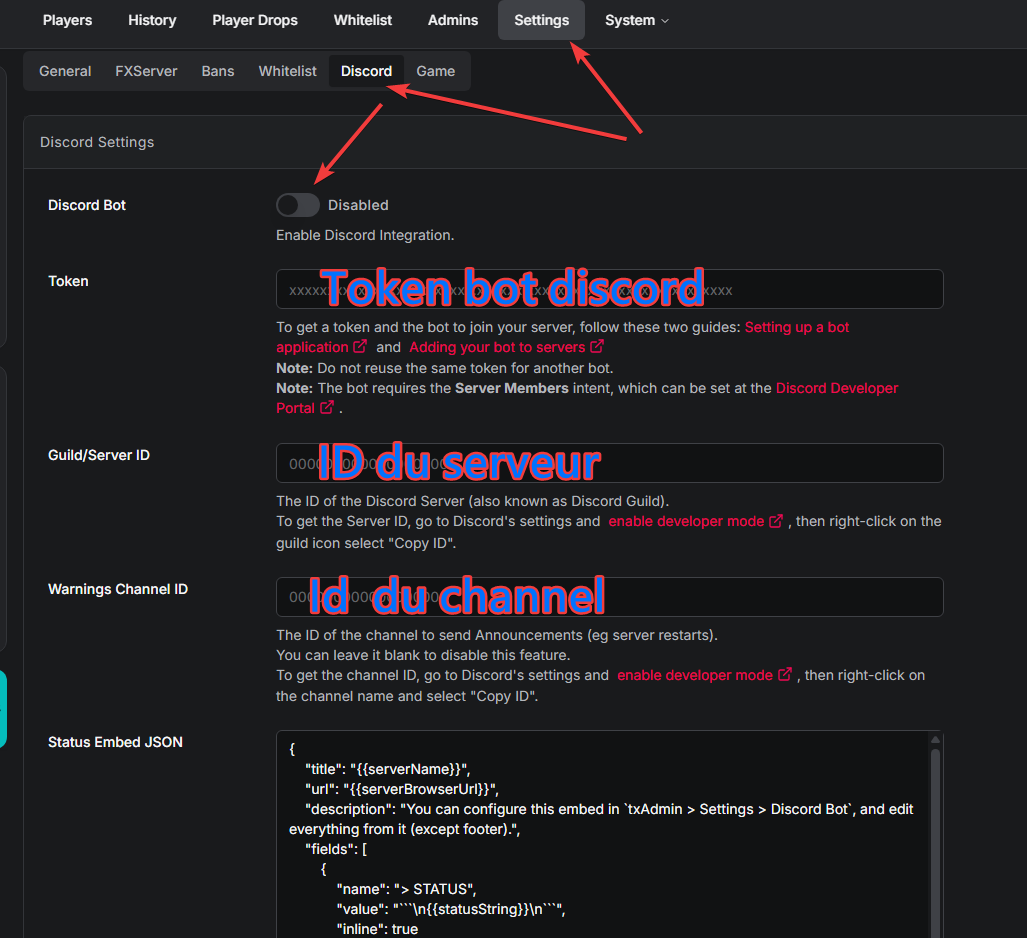Viewport: 1027px width, 938px height.
Task: Click external-link icon beside 'Setting up a bot application'
Action: (360, 347)
